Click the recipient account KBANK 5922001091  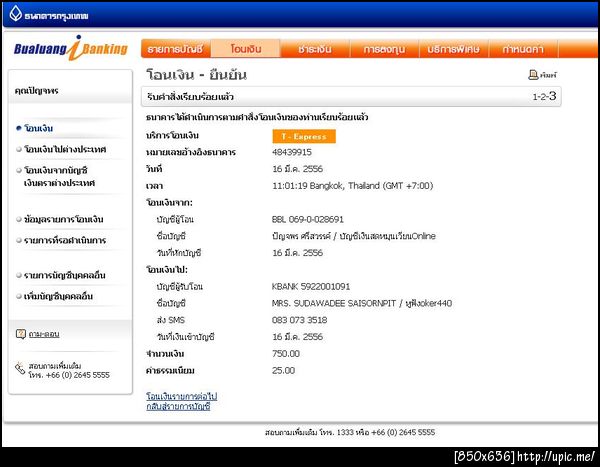[x=311, y=287]
